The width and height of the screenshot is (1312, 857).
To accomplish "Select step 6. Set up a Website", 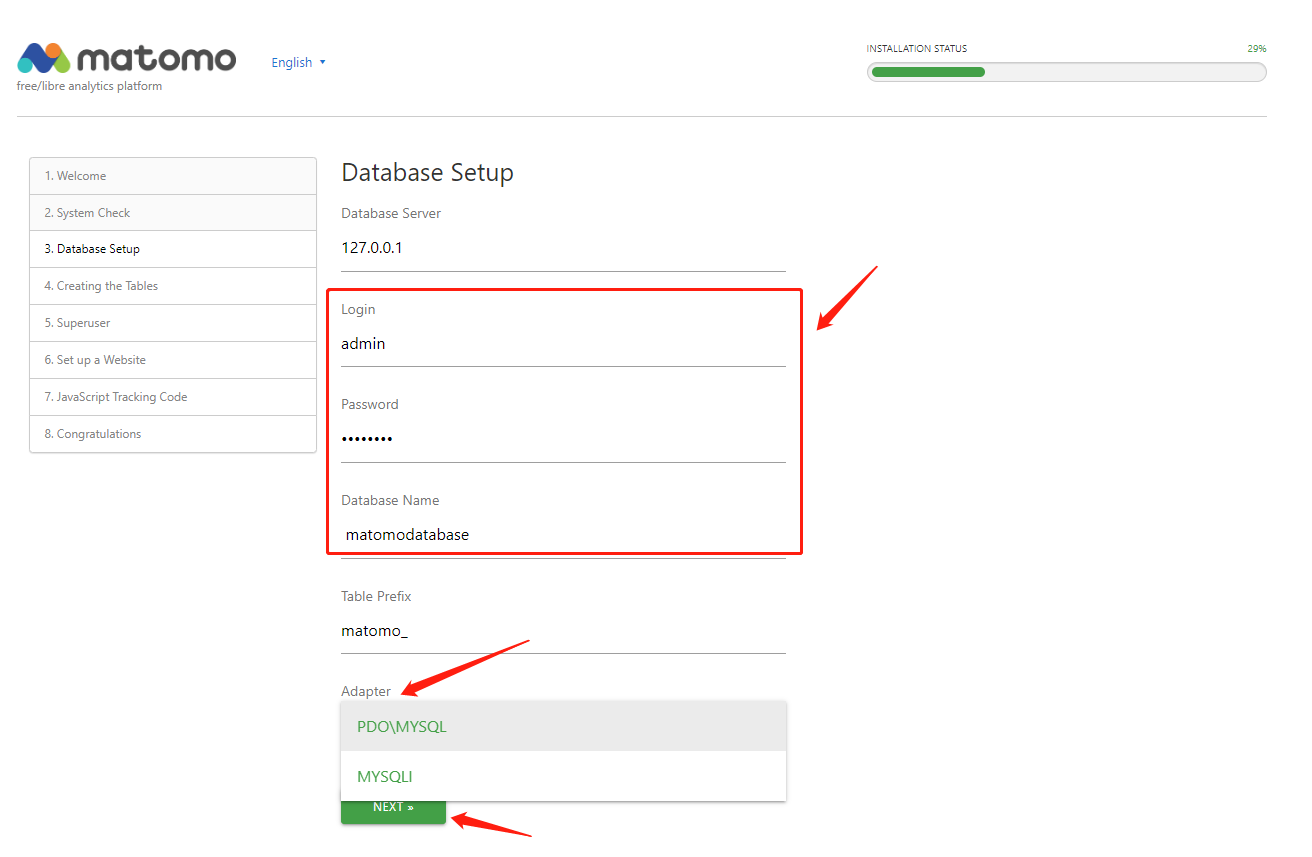I will click(x=173, y=360).
